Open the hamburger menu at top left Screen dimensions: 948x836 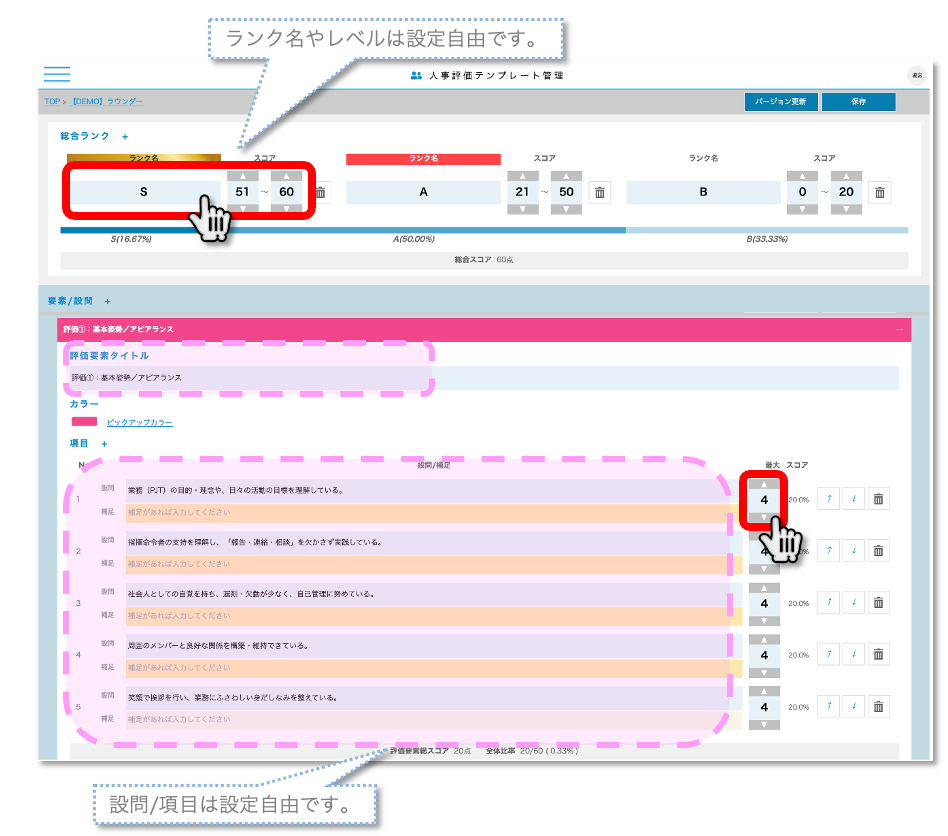click(57, 75)
